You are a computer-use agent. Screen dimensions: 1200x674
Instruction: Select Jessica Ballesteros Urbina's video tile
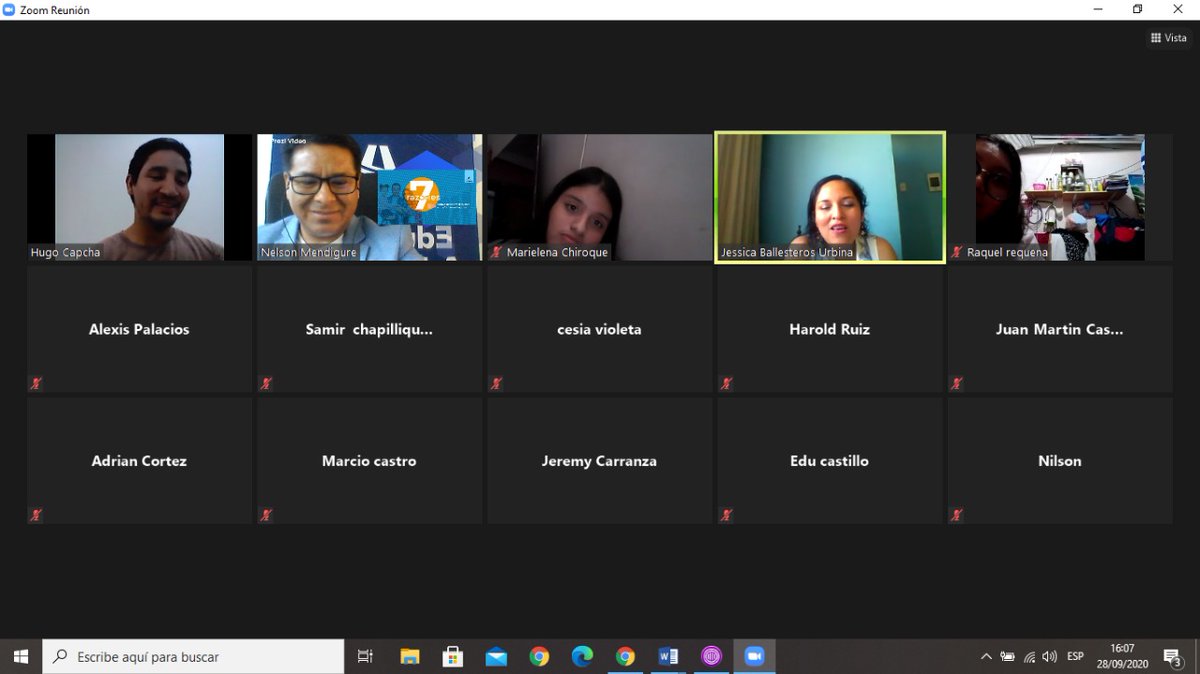click(x=830, y=197)
